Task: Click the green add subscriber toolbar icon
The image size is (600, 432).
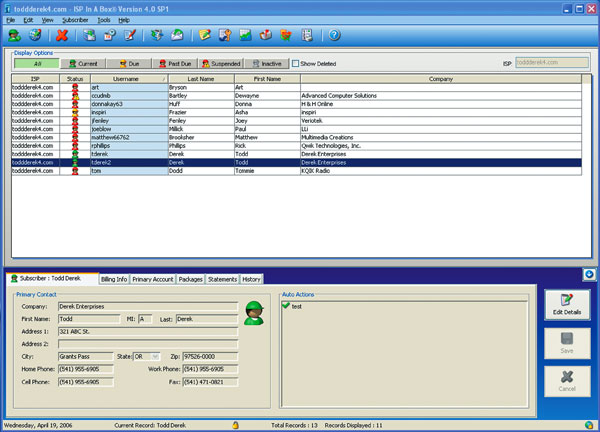Action: (x=14, y=35)
